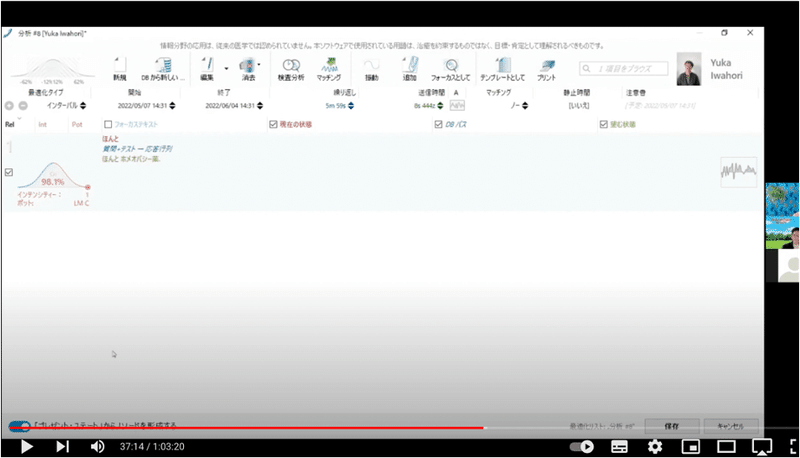The image size is (800, 458).
Task: Click the plus circle icon above the Rel column
Action: (9, 106)
